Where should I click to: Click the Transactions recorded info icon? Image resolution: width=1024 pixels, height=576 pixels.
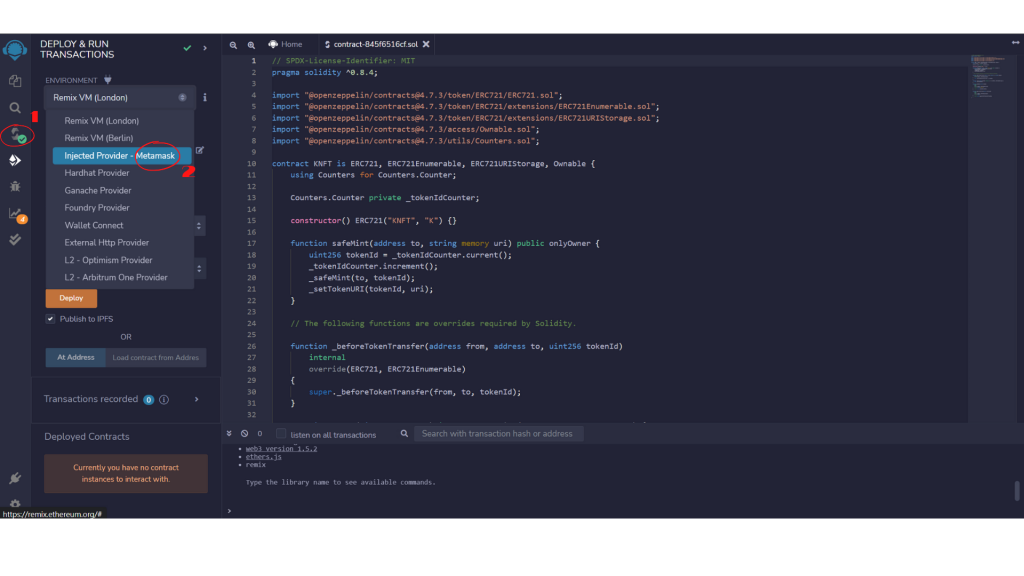point(164,400)
